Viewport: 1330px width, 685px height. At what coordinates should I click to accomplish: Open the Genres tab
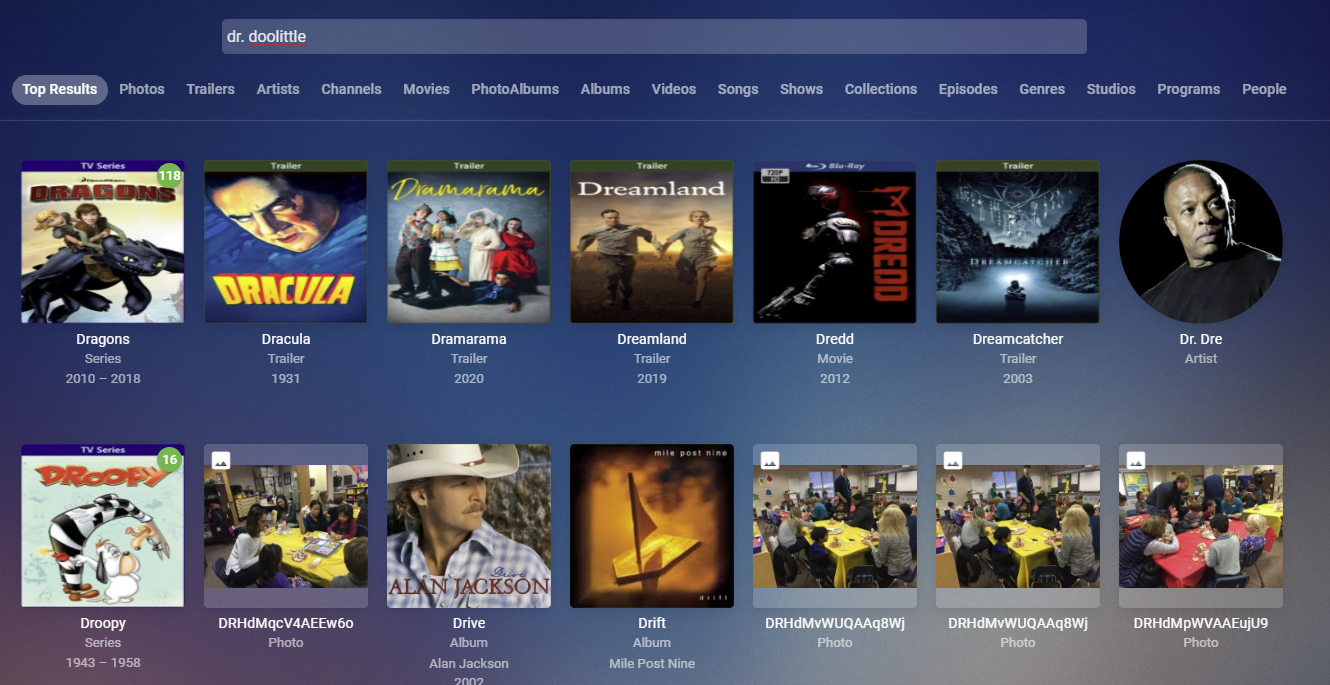pyautogui.click(x=1042, y=89)
